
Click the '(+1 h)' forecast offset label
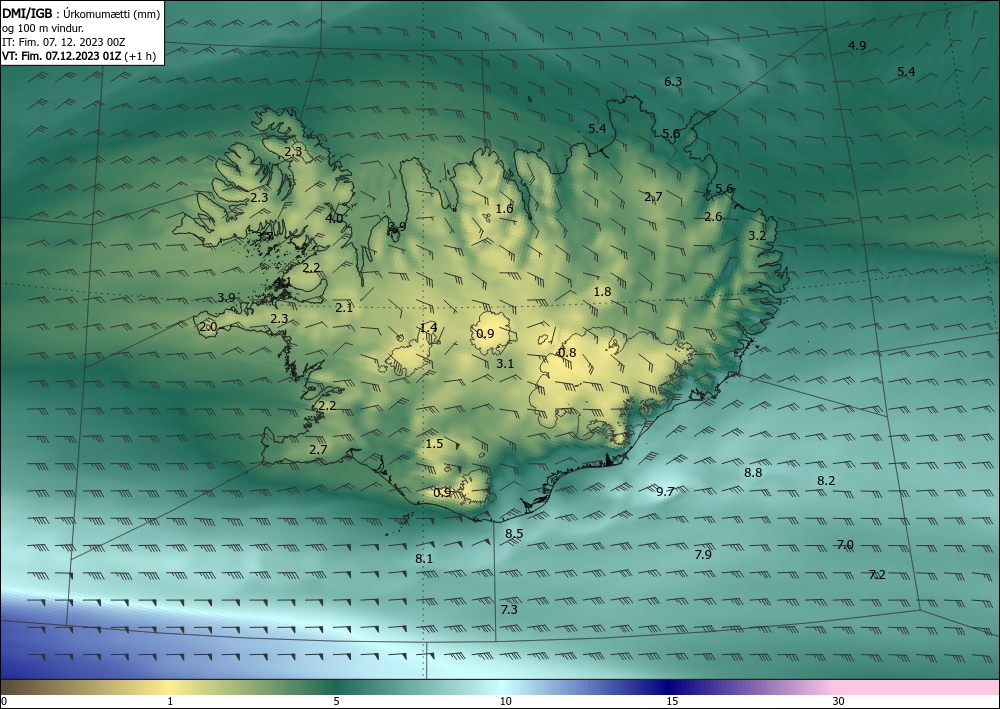[x=140, y=56]
